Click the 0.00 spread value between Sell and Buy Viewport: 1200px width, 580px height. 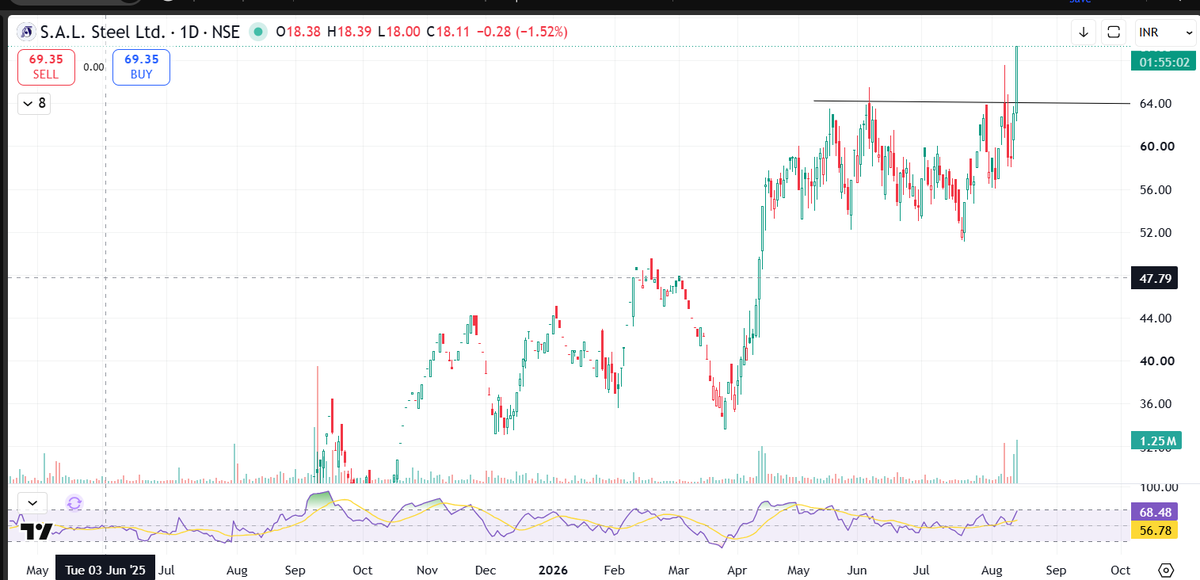[x=93, y=67]
